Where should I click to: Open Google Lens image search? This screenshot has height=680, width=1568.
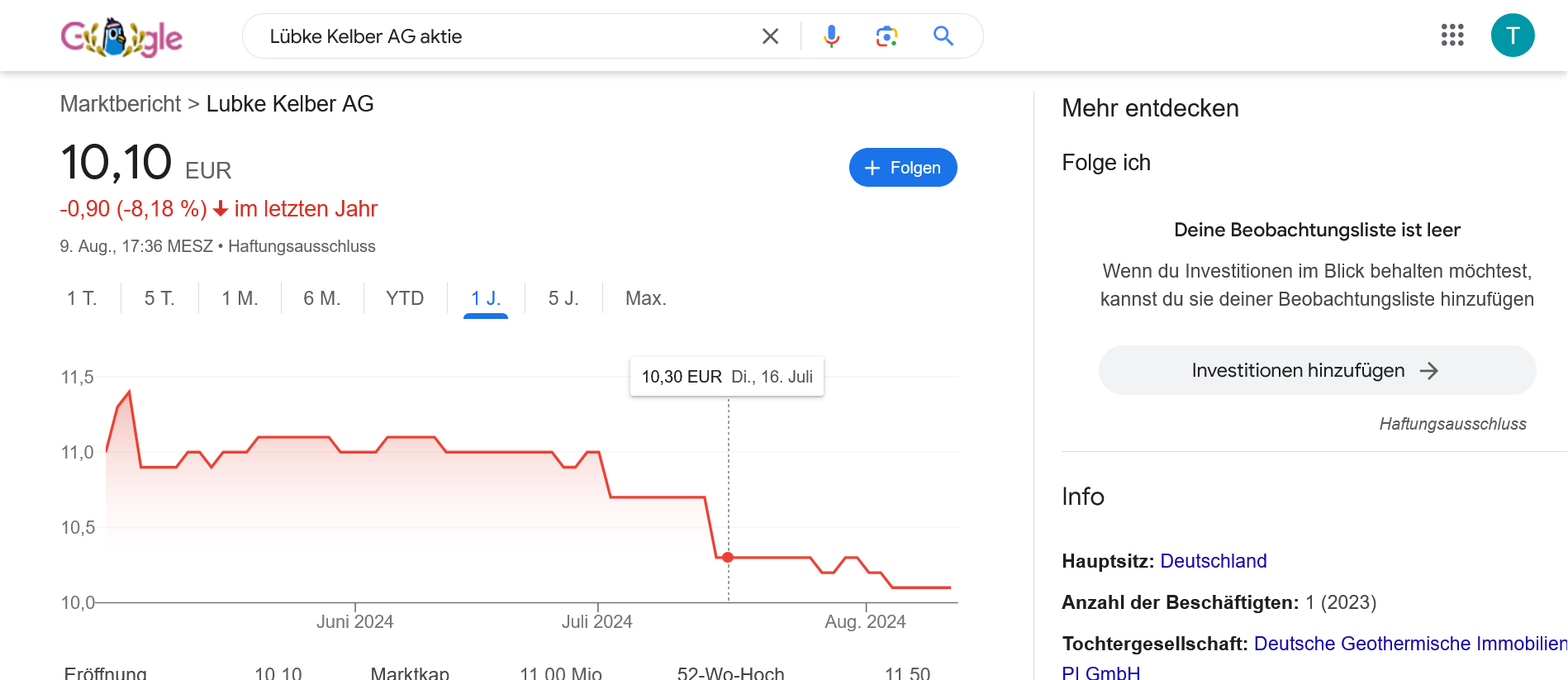coord(886,36)
